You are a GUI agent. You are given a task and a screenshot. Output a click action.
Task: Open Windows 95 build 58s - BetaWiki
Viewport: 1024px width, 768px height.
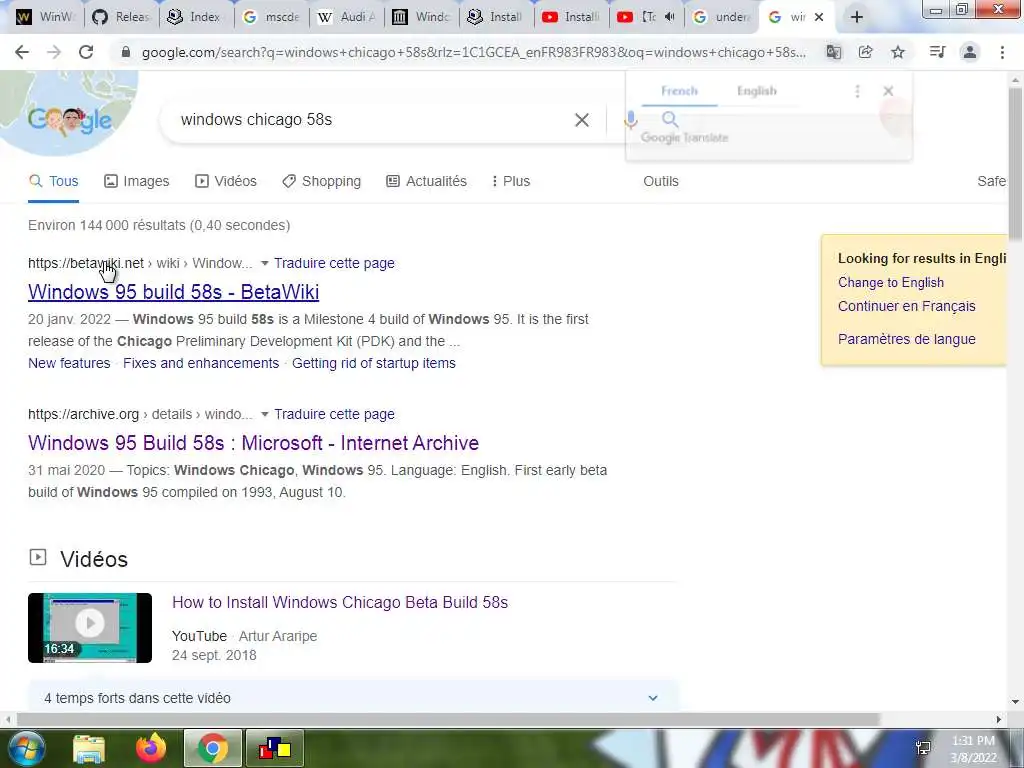(174, 292)
